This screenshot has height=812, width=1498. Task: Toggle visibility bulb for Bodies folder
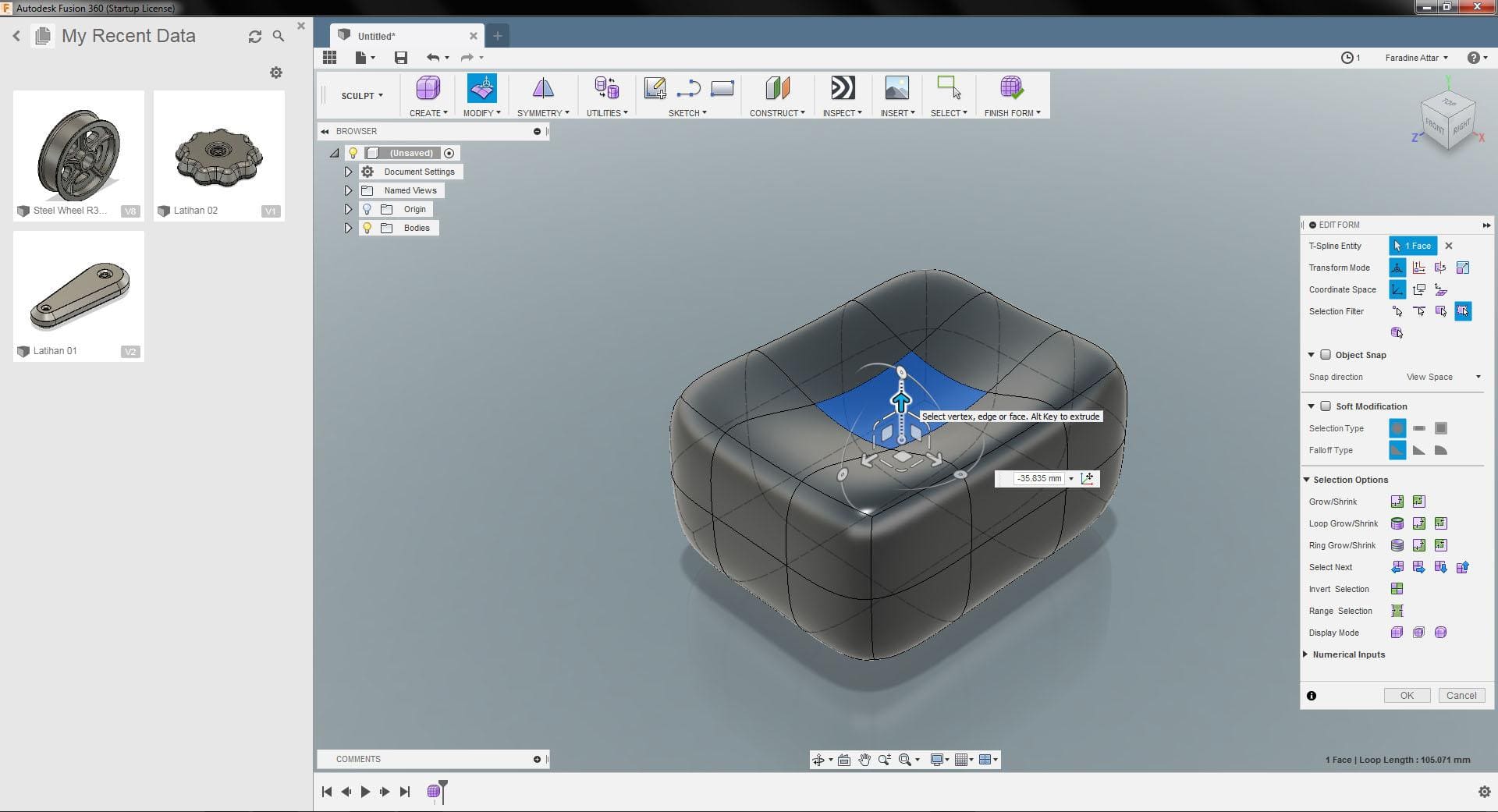click(367, 228)
